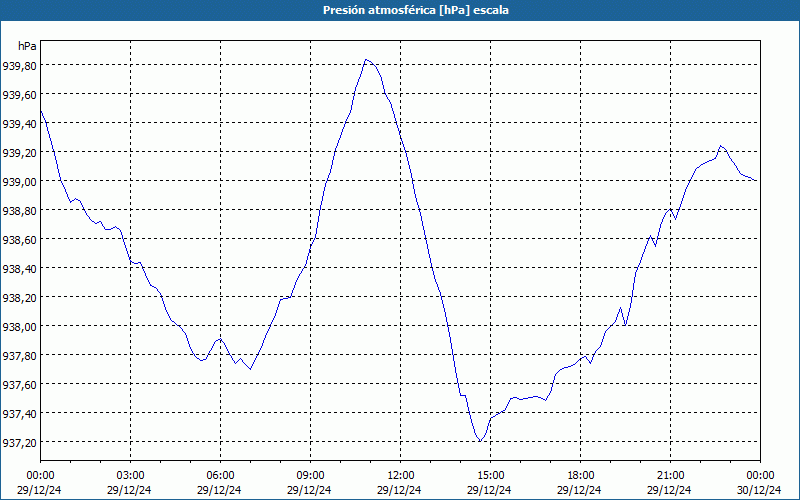
Task: Click the 12:00 time axis label
Action: coord(401,476)
